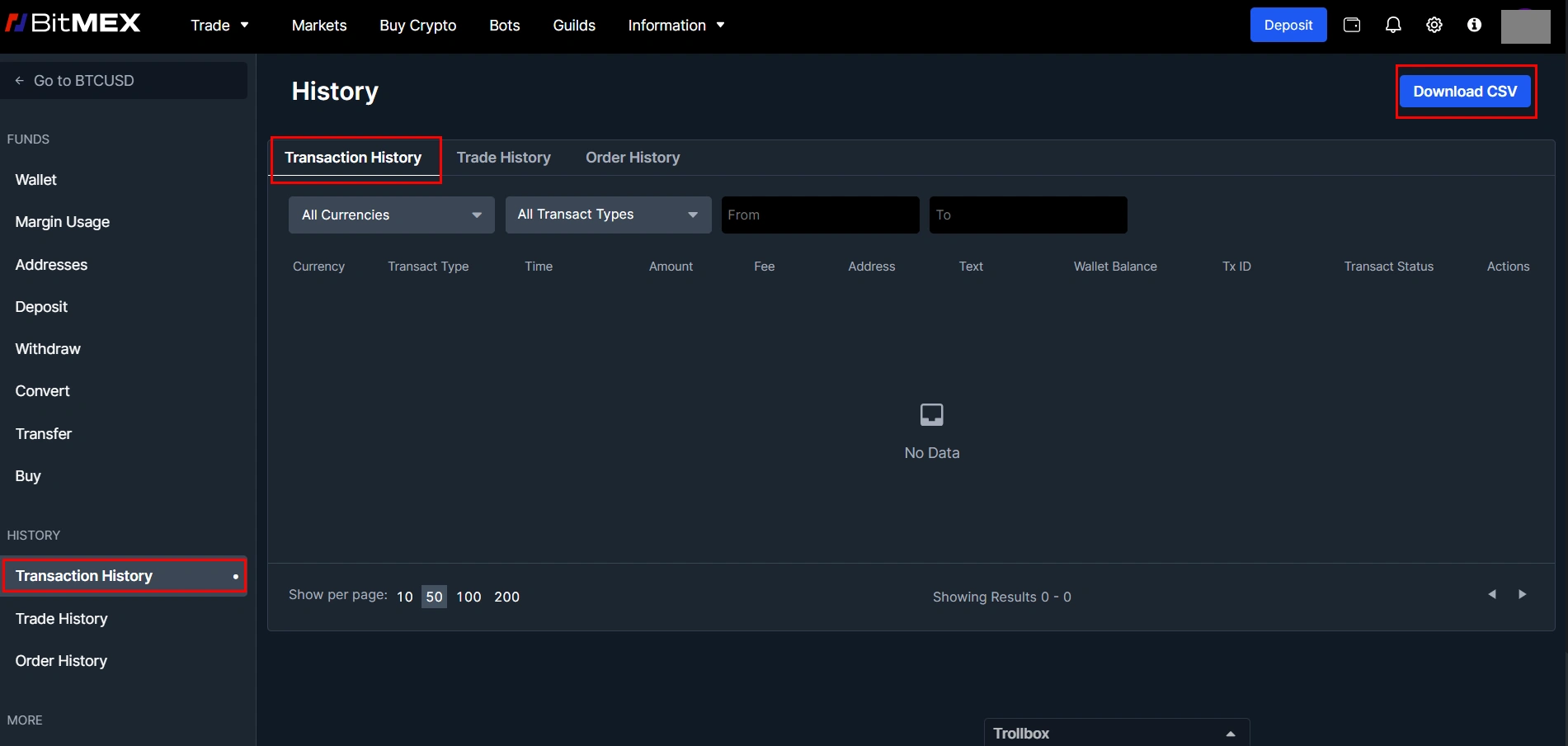Show 50 results per page

tap(435, 597)
